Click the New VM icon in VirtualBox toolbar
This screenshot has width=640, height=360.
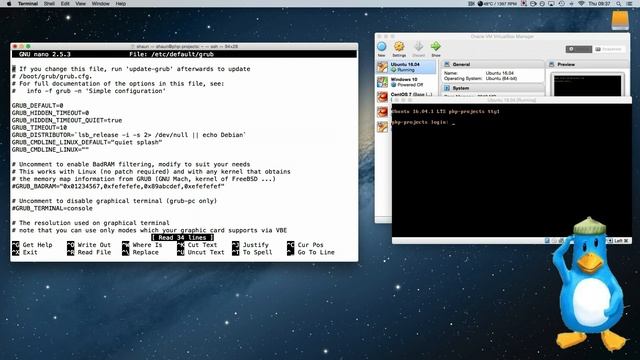382,47
